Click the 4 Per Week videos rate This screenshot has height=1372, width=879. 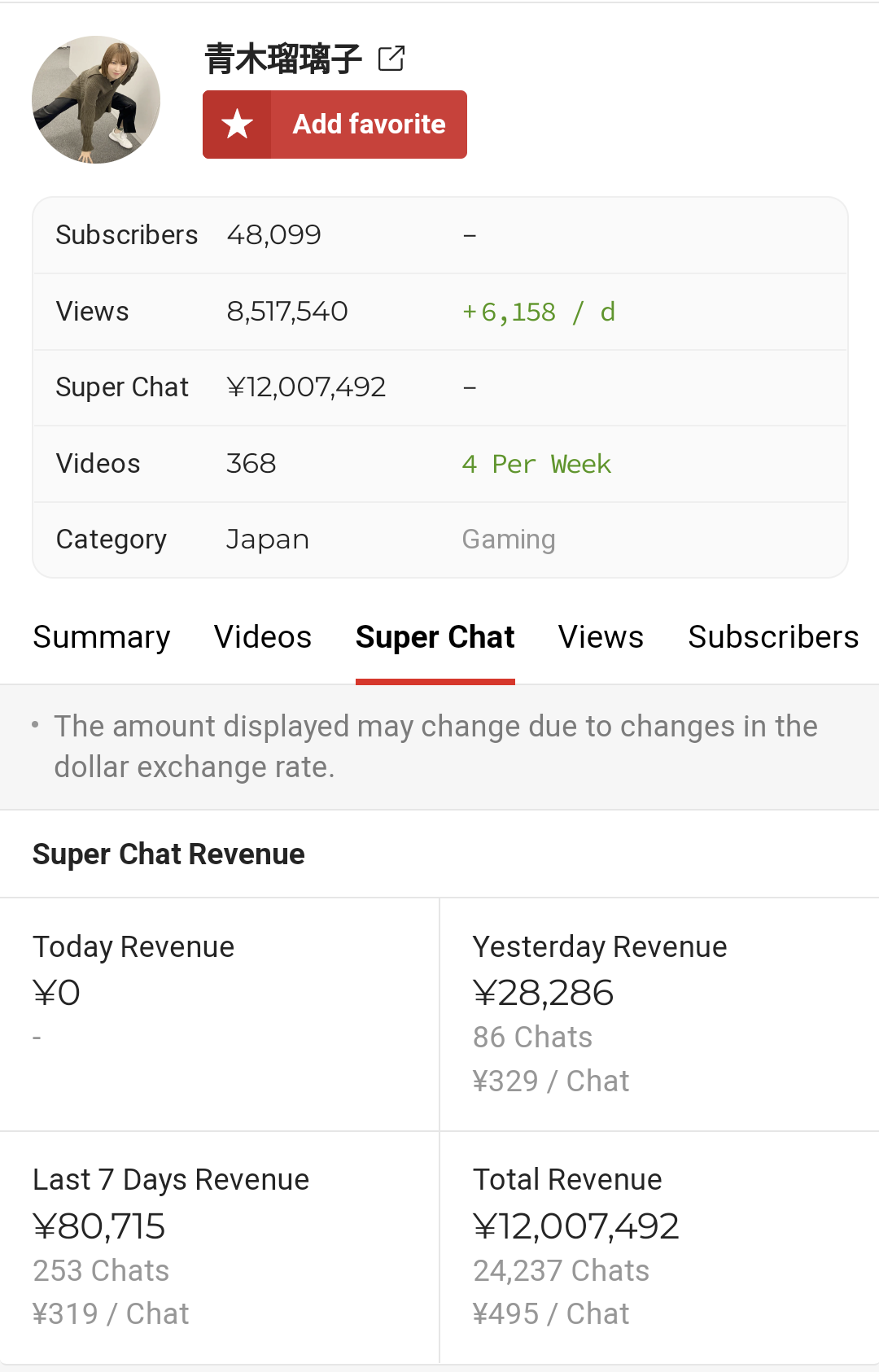536,464
